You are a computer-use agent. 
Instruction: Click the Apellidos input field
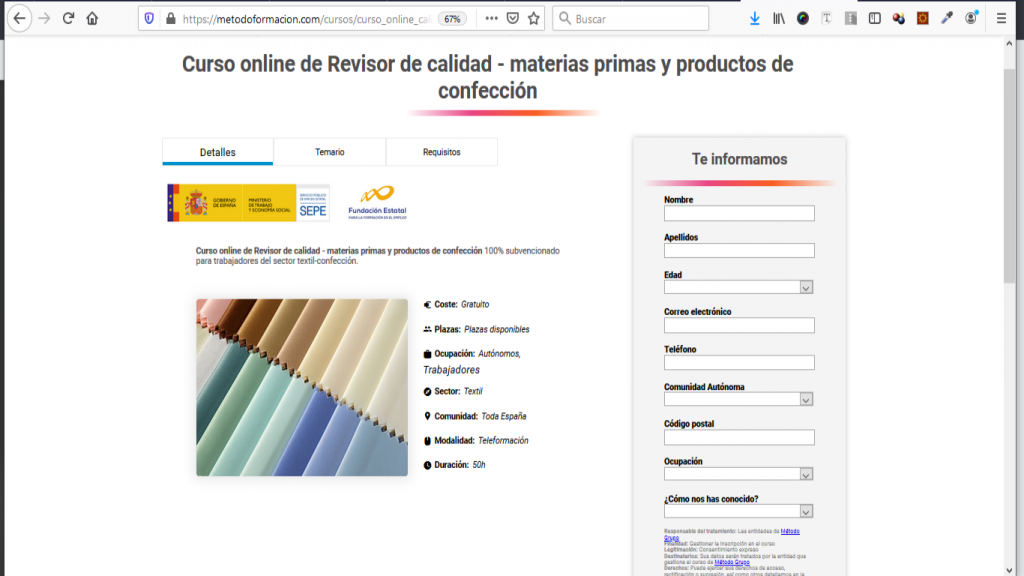tap(739, 250)
